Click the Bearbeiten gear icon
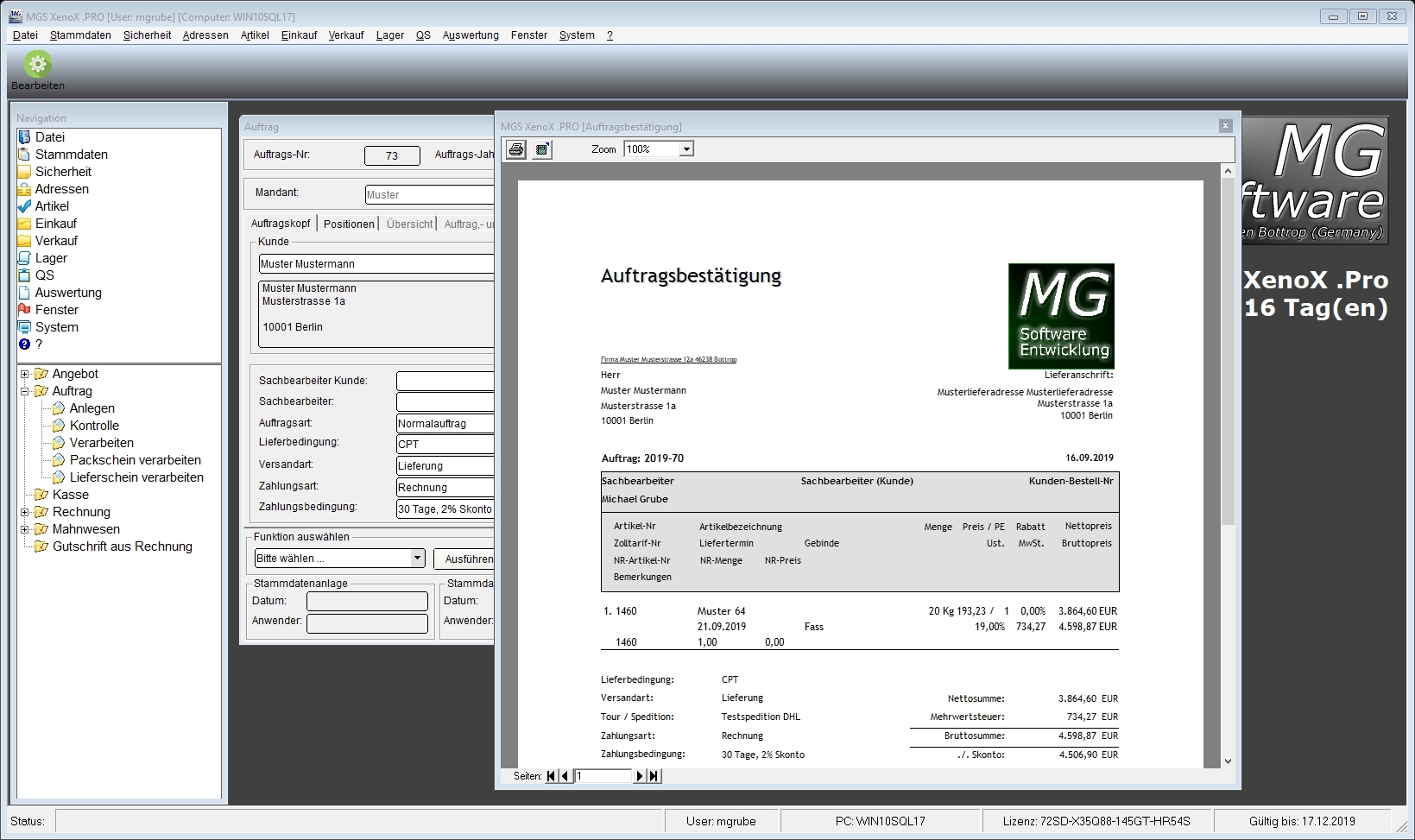Screen dimensions: 1415x840 (x=37, y=65)
